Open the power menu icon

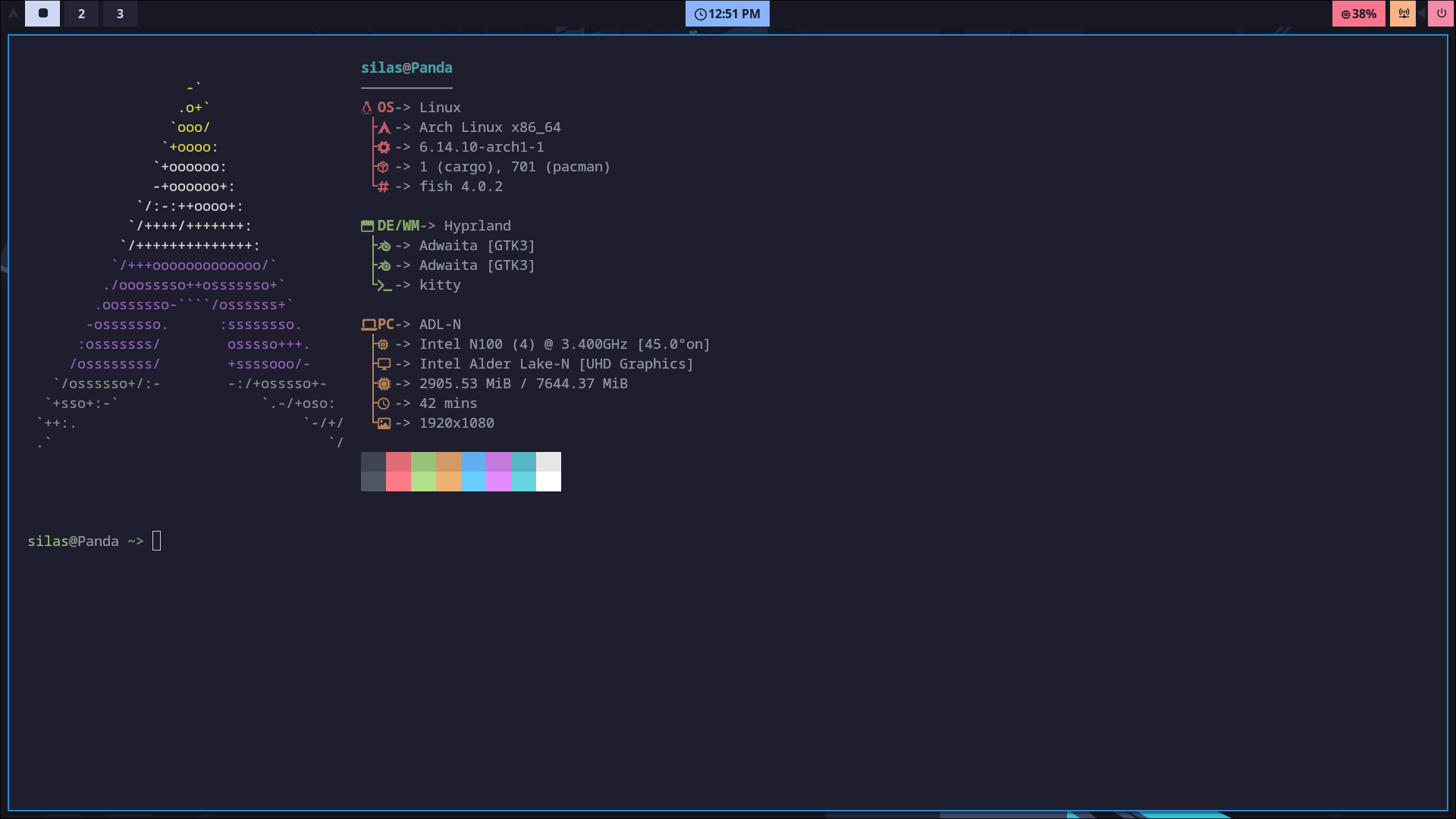[1441, 14]
